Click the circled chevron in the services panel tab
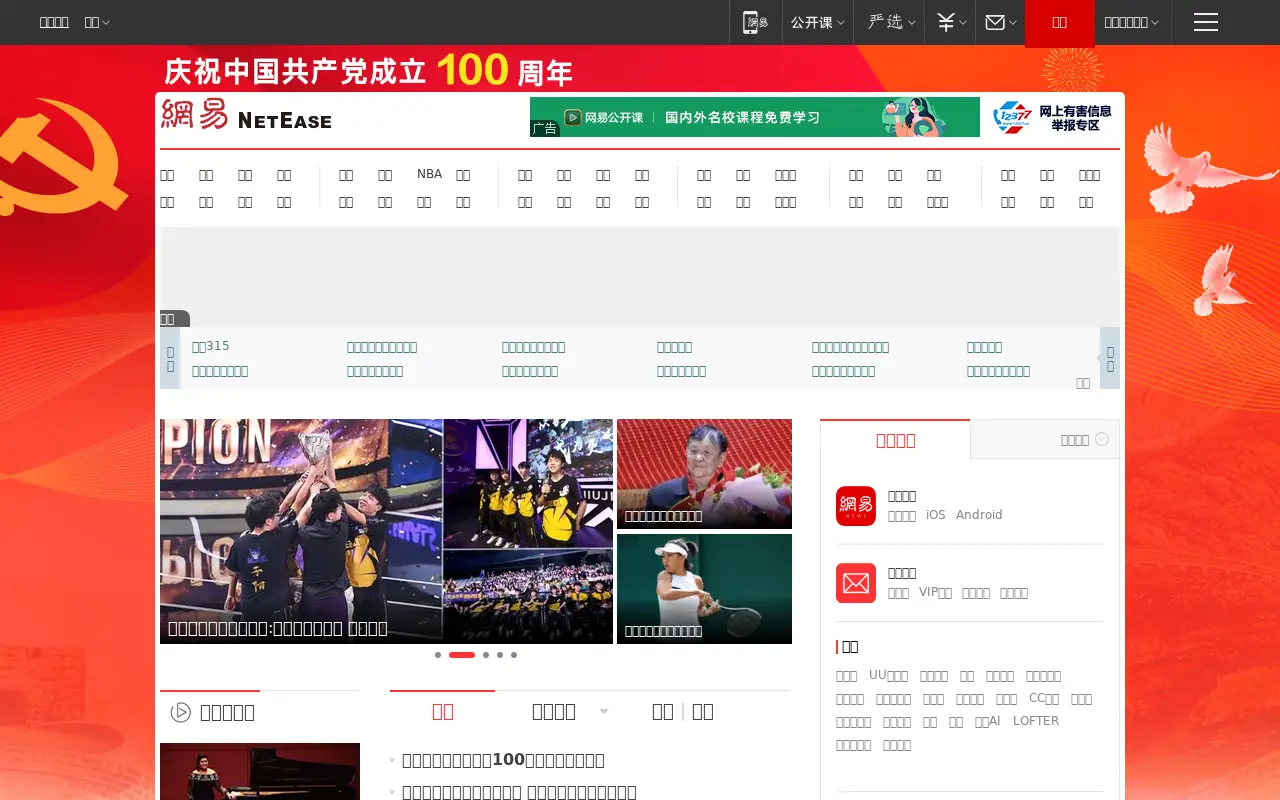1280x800 pixels. click(x=1102, y=439)
